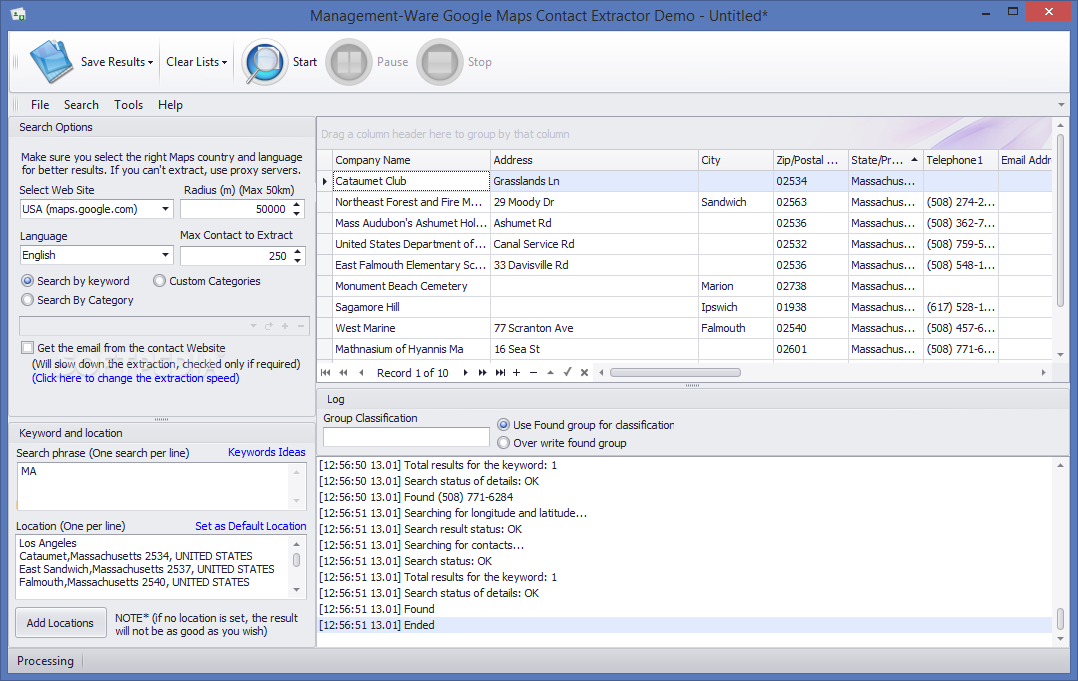
Task: Click the Ipswich city cell
Action: point(736,307)
